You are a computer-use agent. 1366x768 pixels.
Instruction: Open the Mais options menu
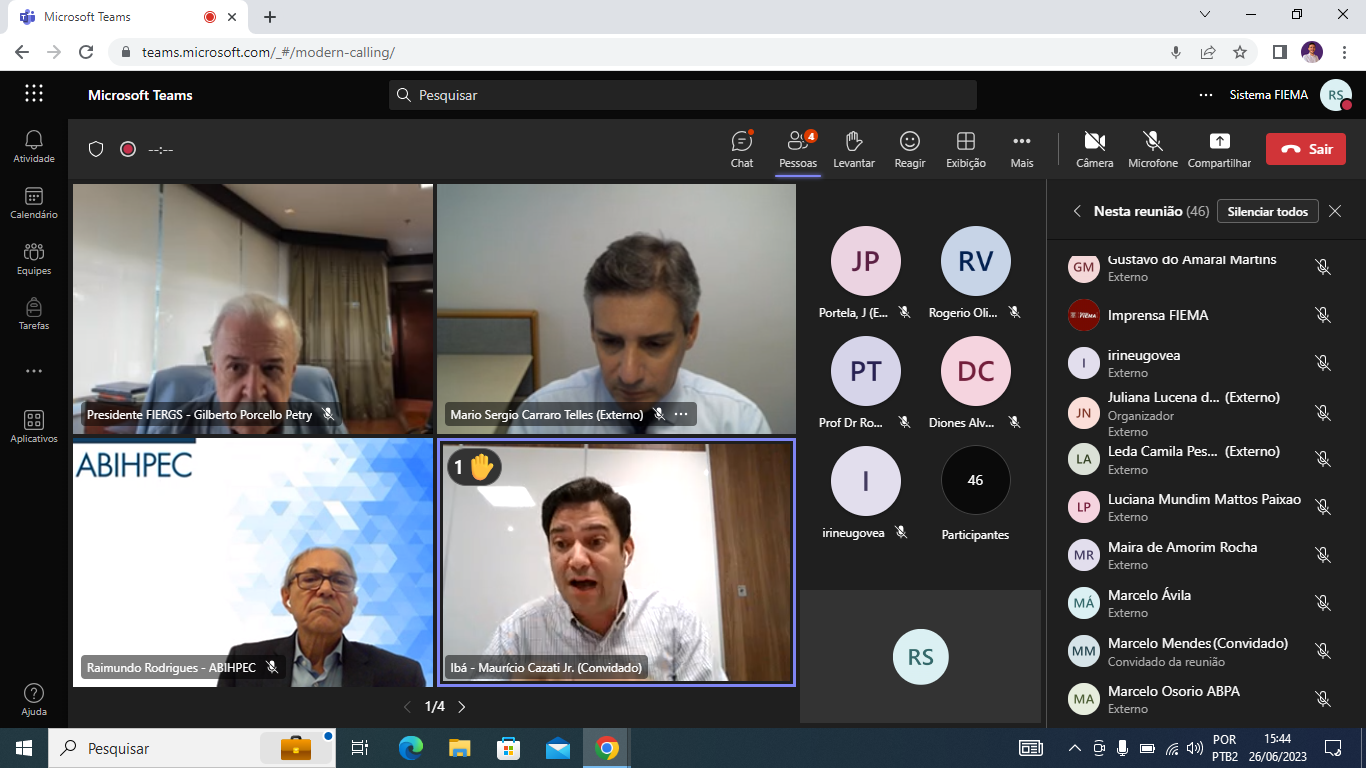(1022, 149)
